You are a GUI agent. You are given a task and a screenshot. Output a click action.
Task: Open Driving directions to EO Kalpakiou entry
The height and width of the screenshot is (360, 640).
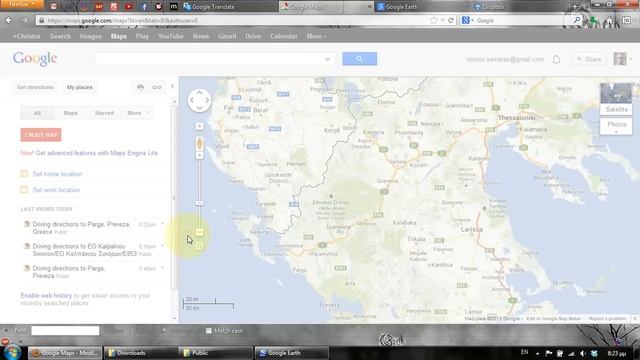tap(84, 250)
